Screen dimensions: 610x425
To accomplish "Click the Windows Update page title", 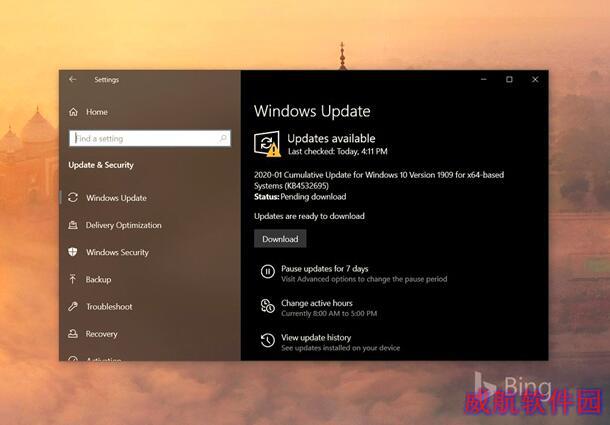I will [x=312, y=111].
